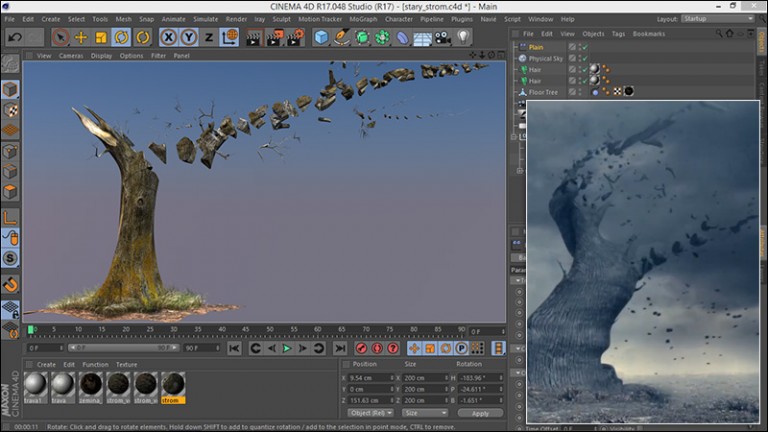Click the Record Active Objects button
The height and width of the screenshot is (432, 768).
click(x=361, y=348)
